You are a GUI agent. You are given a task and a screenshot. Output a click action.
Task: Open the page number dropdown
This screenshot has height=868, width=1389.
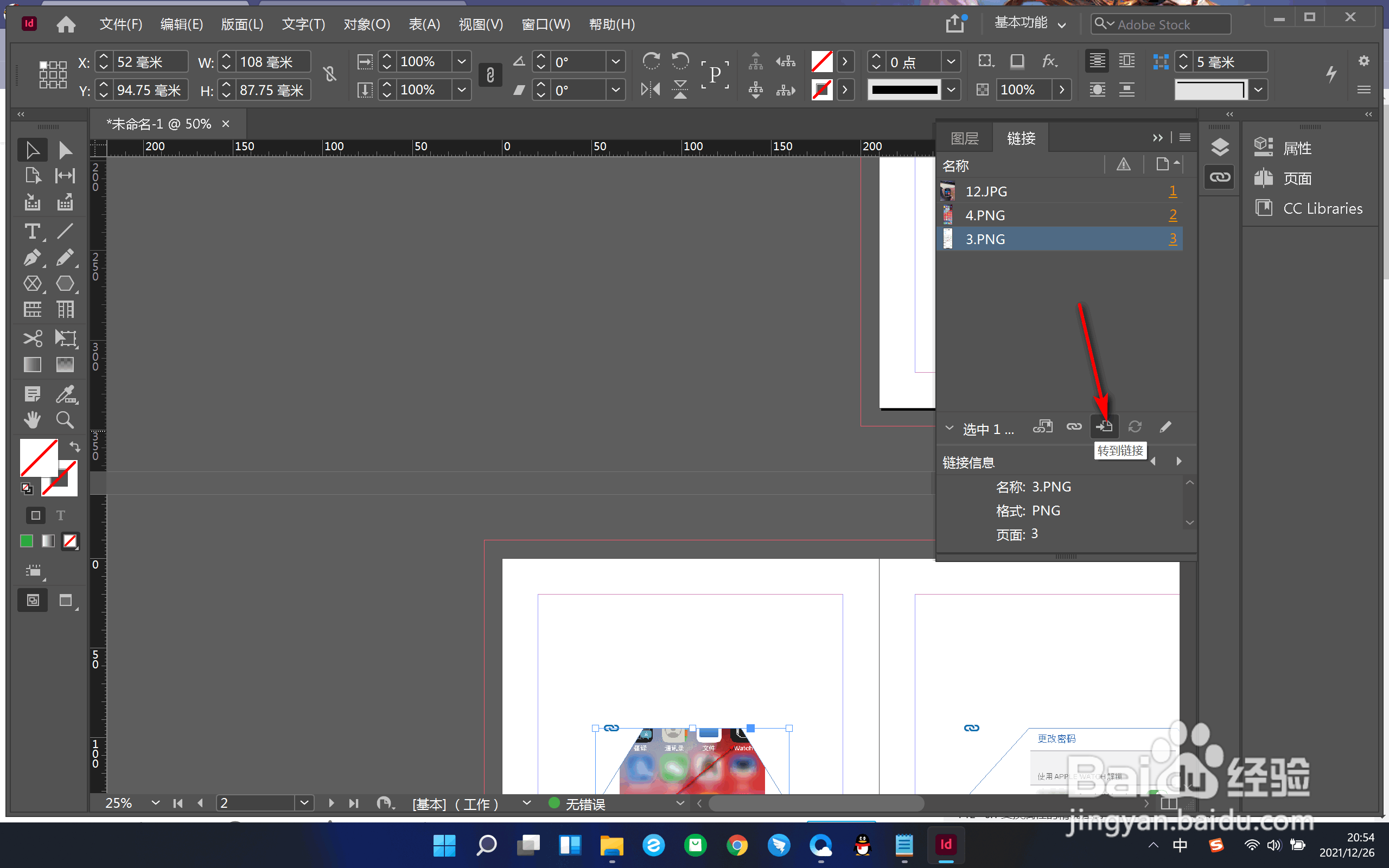pyautogui.click(x=304, y=802)
